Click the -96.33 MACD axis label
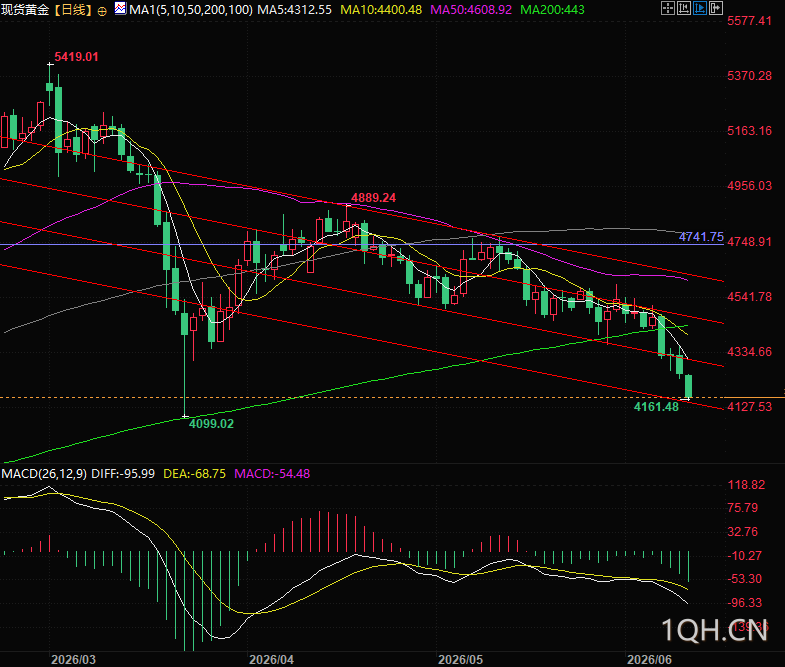The width and height of the screenshot is (785, 667). (744, 603)
